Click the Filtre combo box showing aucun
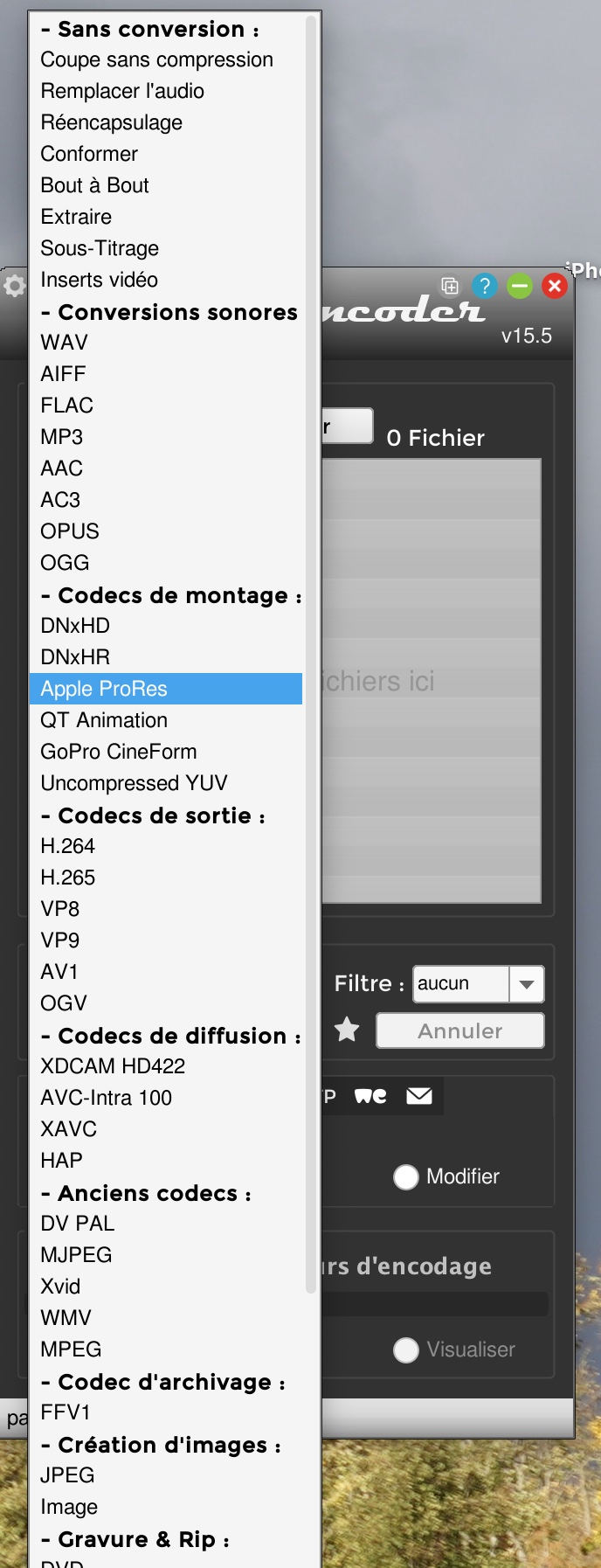Image resolution: width=601 pixels, height=1568 pixels. point(460,984)
